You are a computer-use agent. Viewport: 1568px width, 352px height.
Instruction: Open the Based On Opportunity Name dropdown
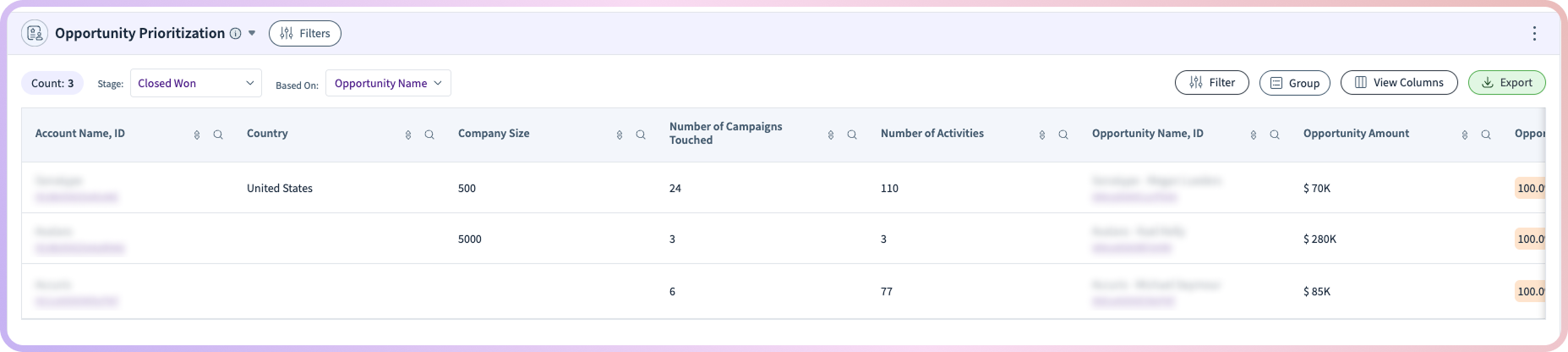pos(388,83)
